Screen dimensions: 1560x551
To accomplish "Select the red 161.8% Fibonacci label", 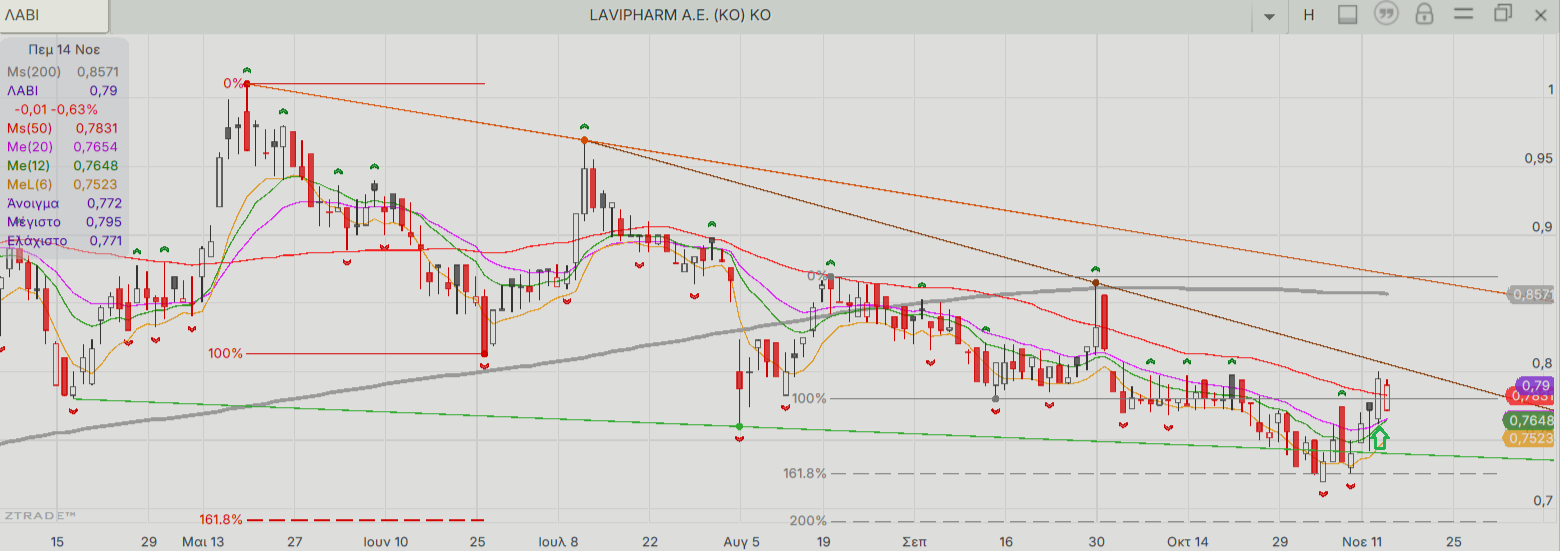I will (221, 520).
